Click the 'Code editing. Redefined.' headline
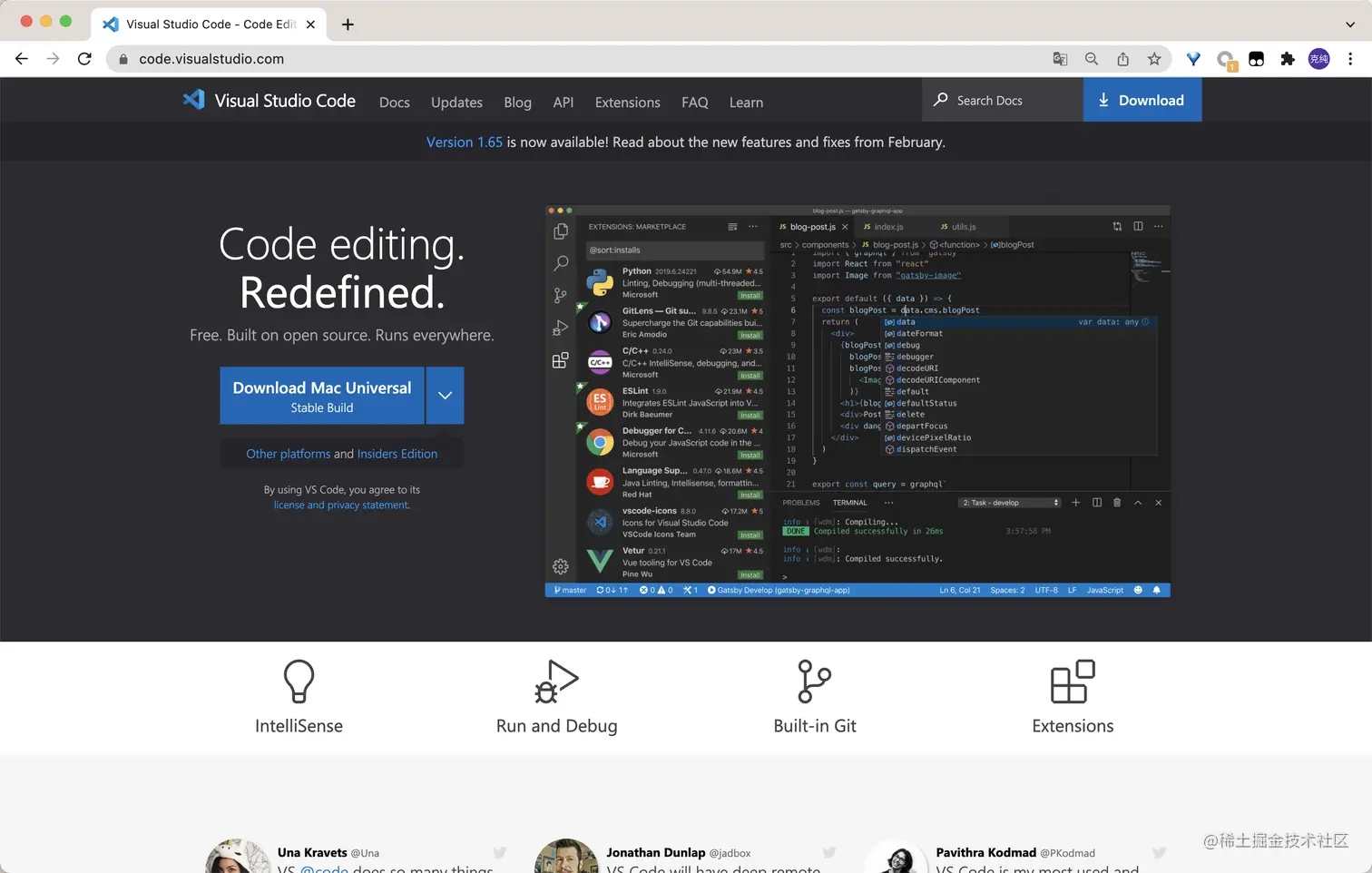 [342, 269]
